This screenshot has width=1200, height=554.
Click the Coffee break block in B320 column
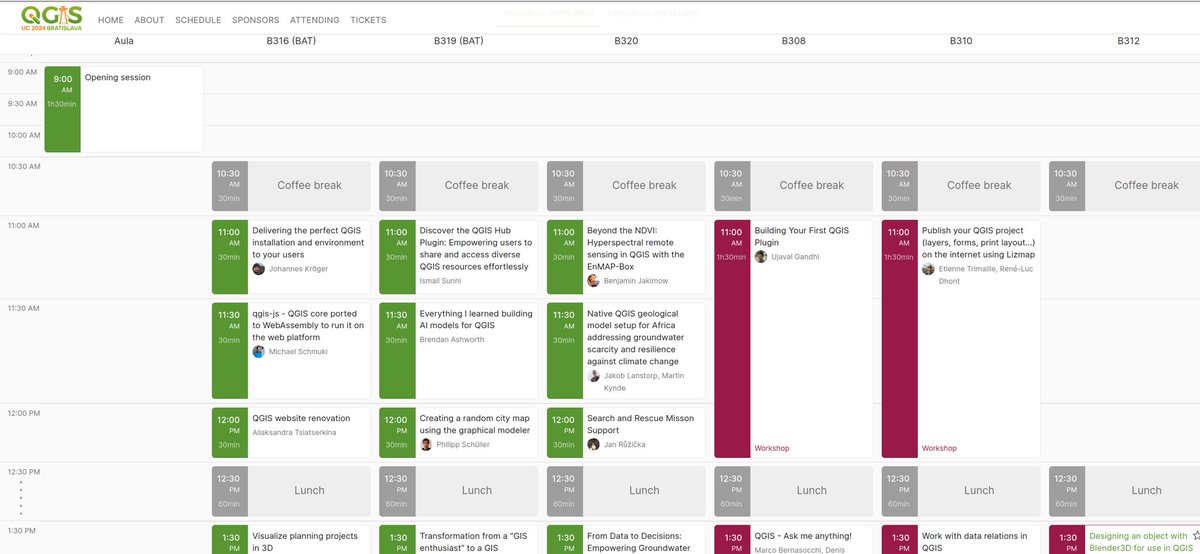click(x=626, y=185)
